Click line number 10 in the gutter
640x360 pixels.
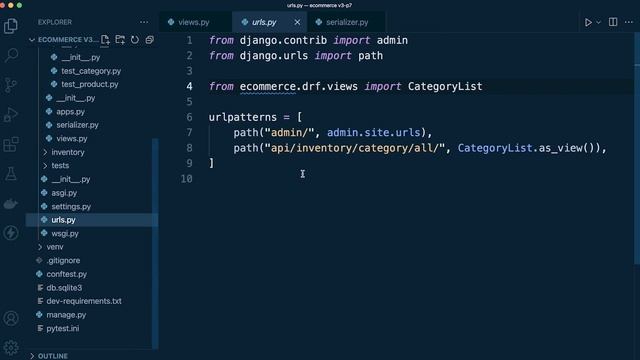click(187, 179)
